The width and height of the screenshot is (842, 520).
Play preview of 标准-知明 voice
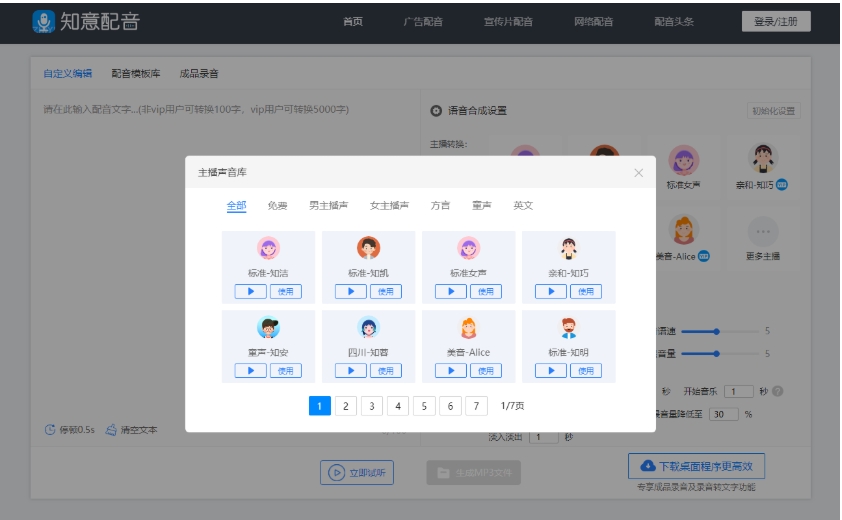551,371
